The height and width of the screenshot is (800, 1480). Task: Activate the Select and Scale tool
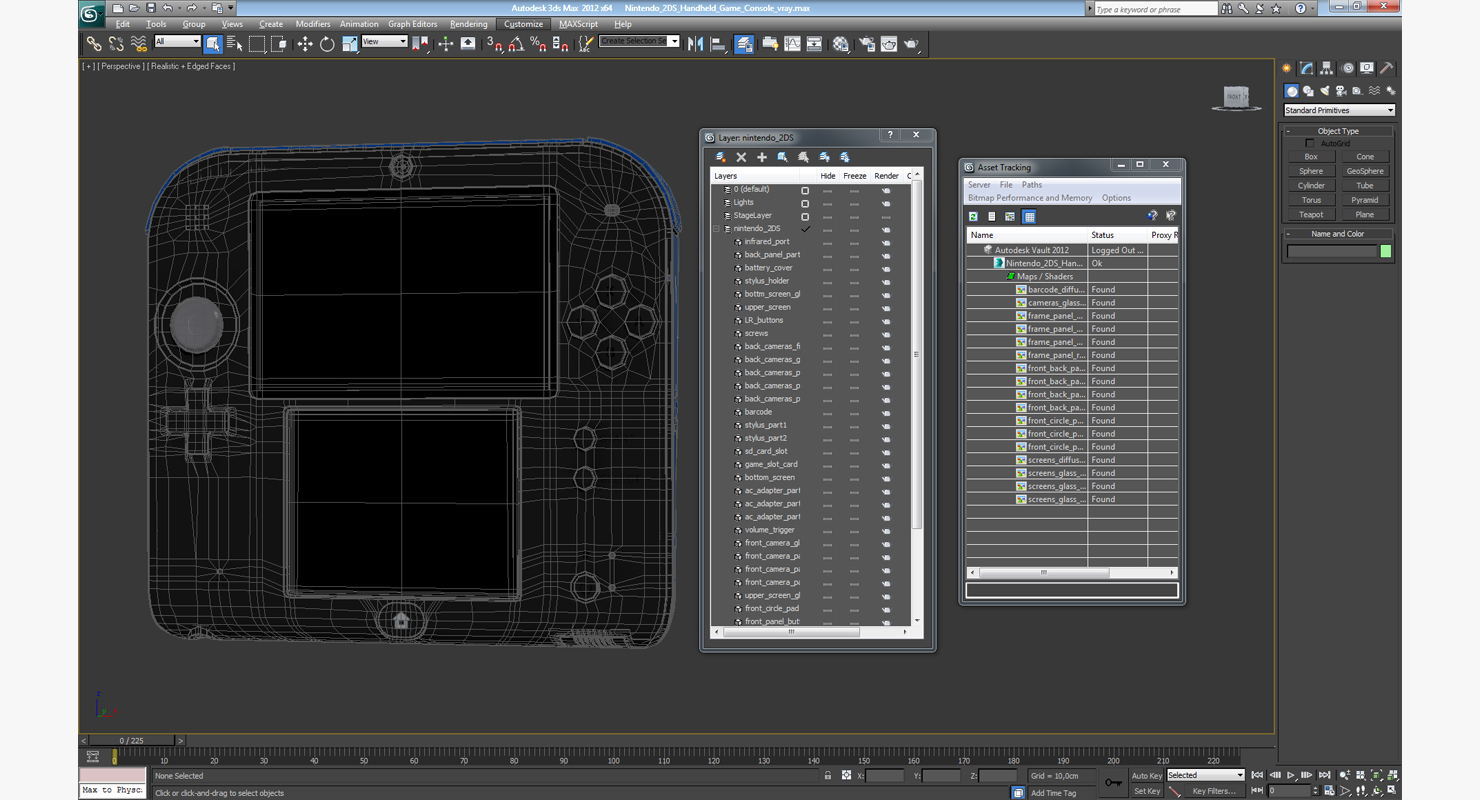point(349,44)
